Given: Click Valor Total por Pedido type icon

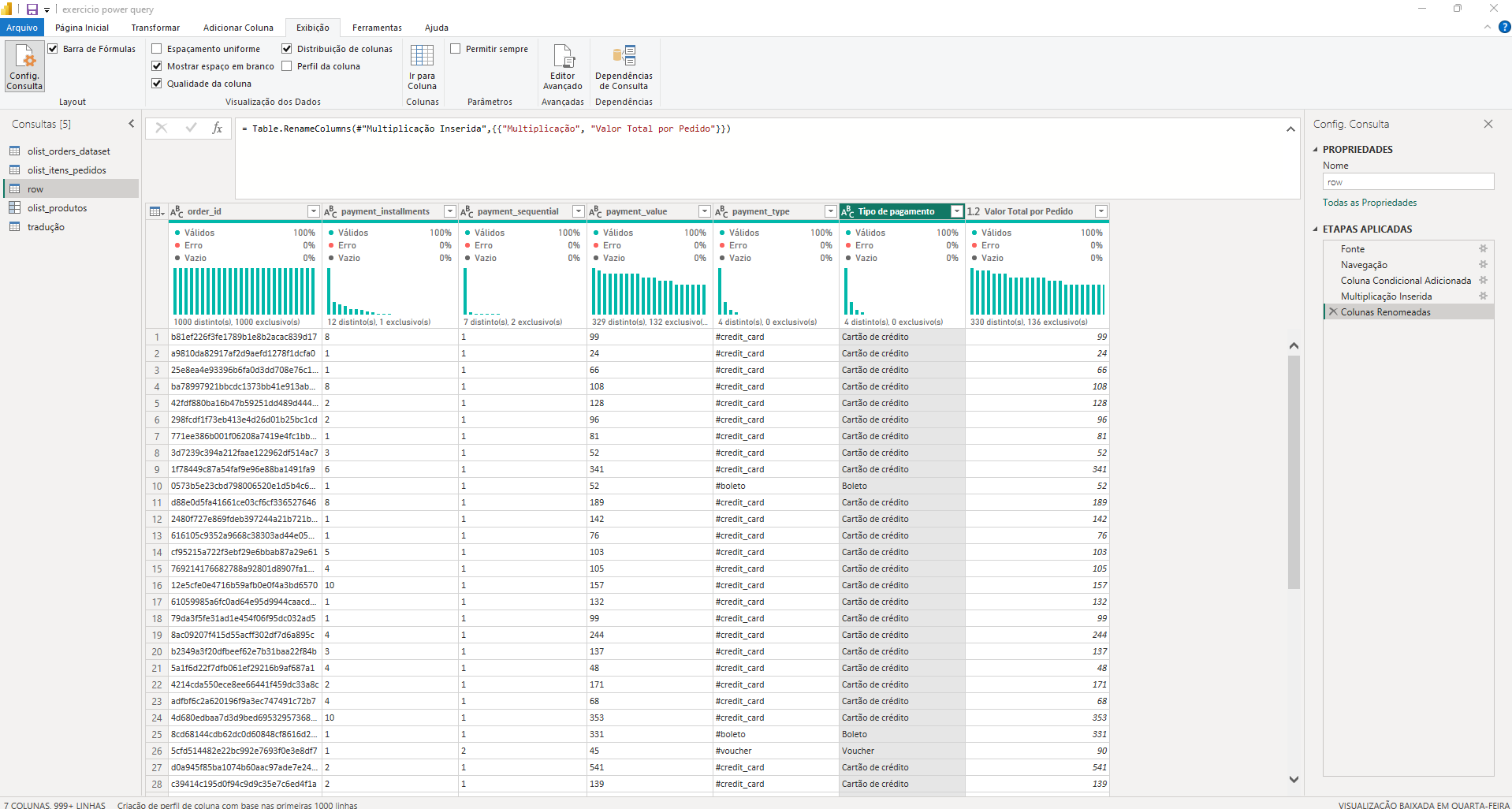Looking at the screenshot, I should (x=974, y=211).
